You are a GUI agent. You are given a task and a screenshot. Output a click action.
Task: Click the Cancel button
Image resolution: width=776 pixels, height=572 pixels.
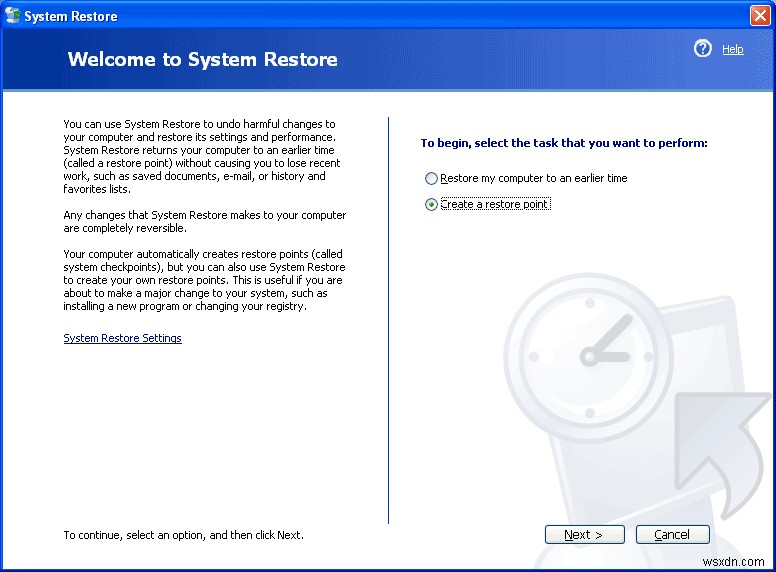[673, 534]
